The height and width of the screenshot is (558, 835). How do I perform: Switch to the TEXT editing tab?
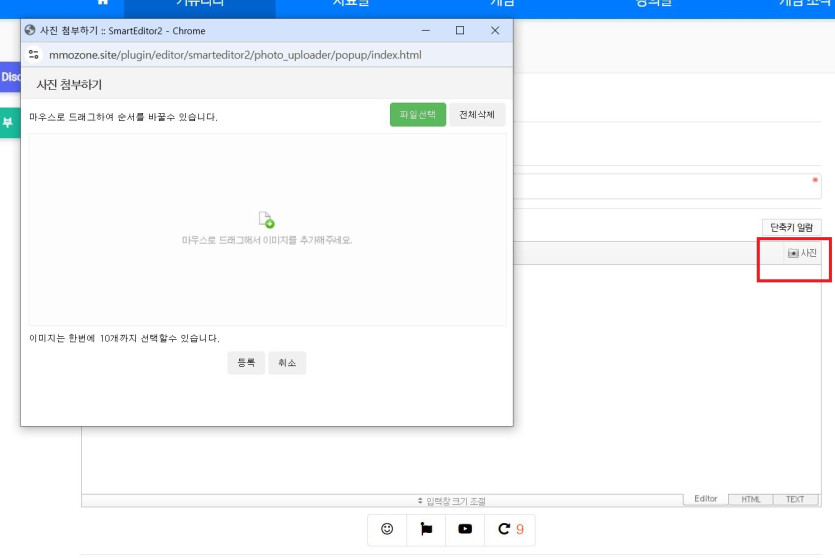pyautogui.click(x=795, y=499)
